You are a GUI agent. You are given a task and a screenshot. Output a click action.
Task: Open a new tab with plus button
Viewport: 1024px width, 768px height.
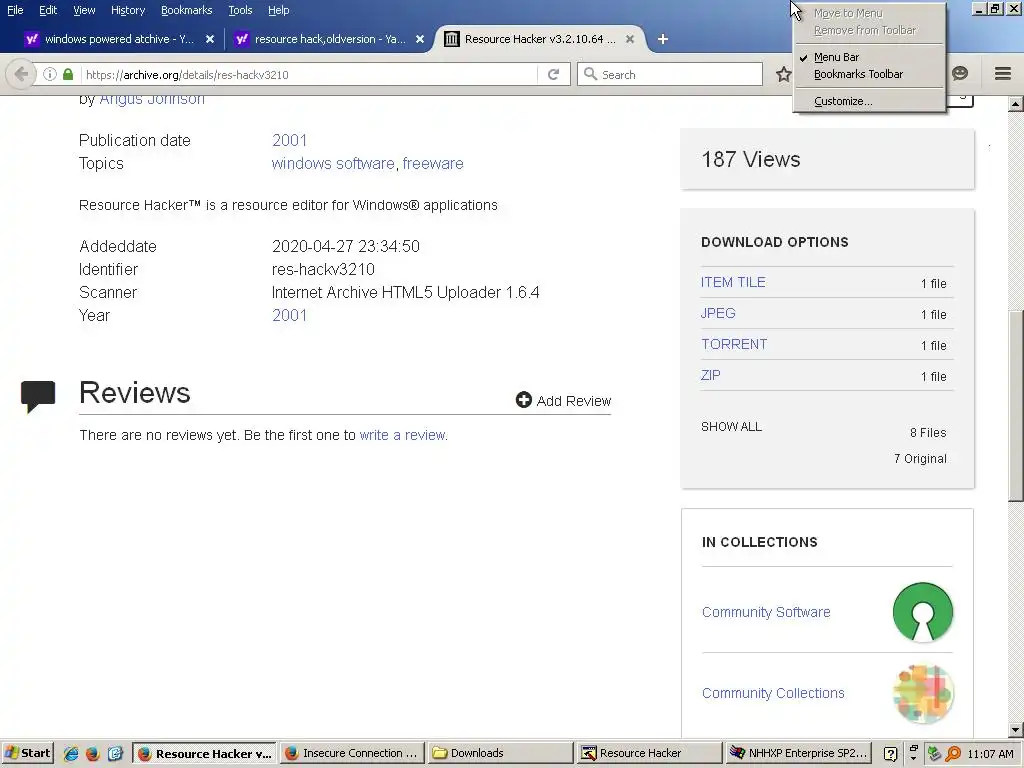(x=662, y=39)
